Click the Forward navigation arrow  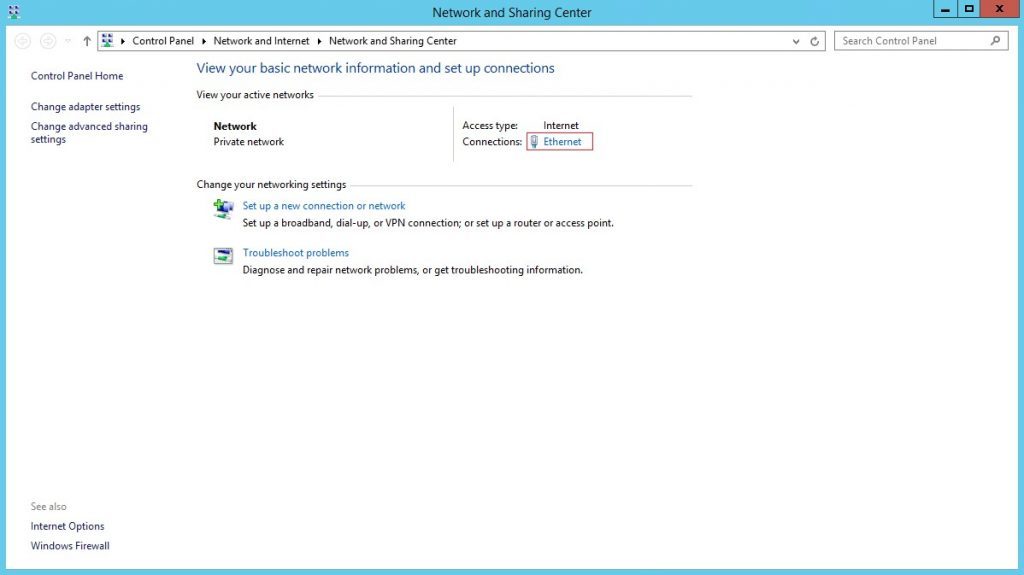click(48, 41)
